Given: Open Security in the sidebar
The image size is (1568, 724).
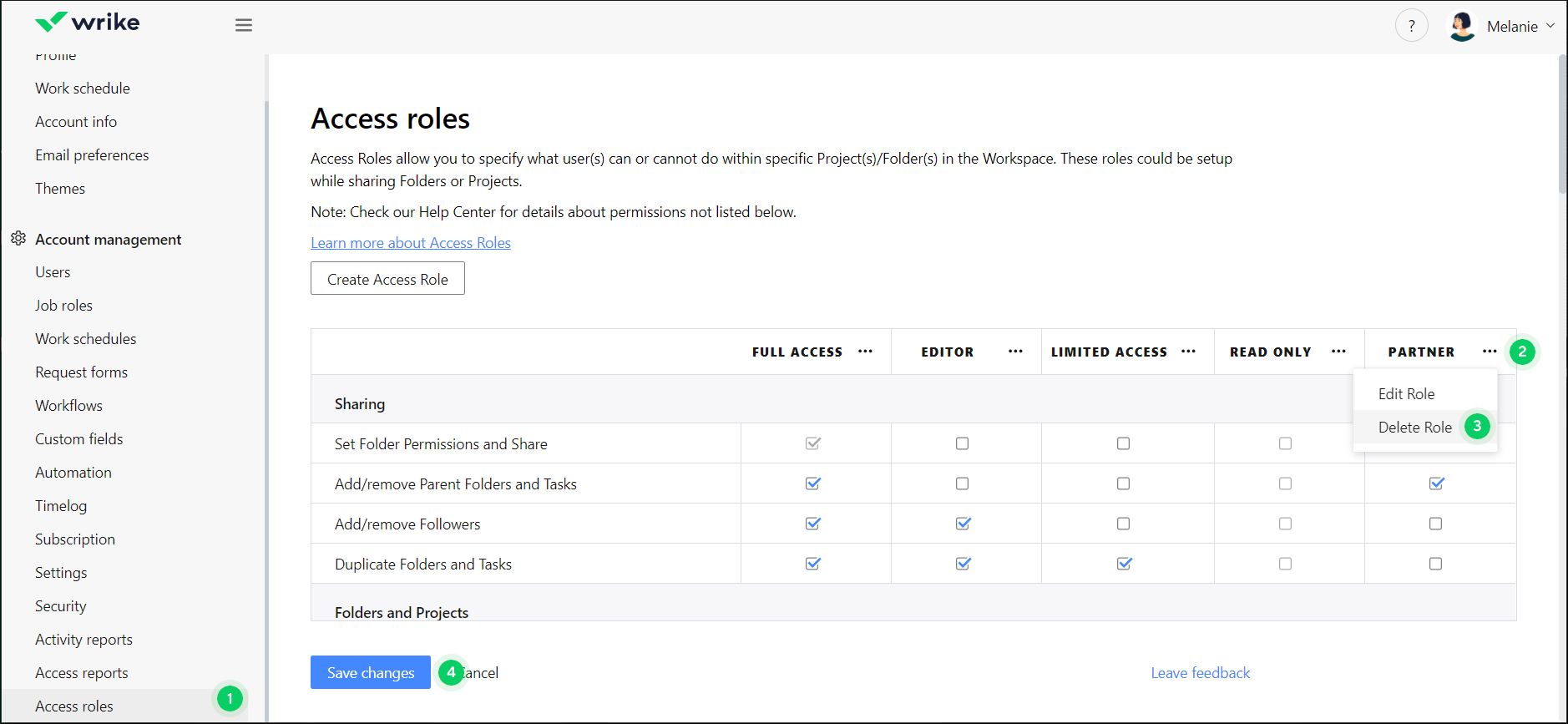Looking at the screenshot, I should (60, 606).
